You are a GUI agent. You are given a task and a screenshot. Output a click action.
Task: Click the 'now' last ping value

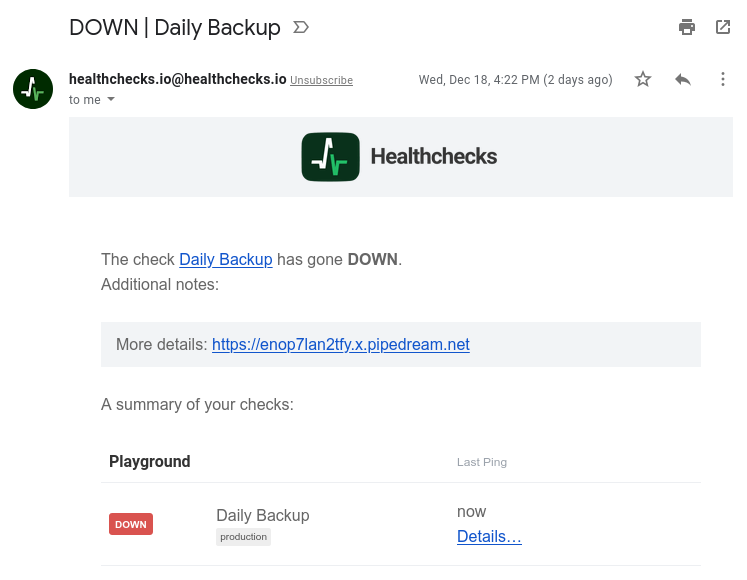[x=471, y=512]
